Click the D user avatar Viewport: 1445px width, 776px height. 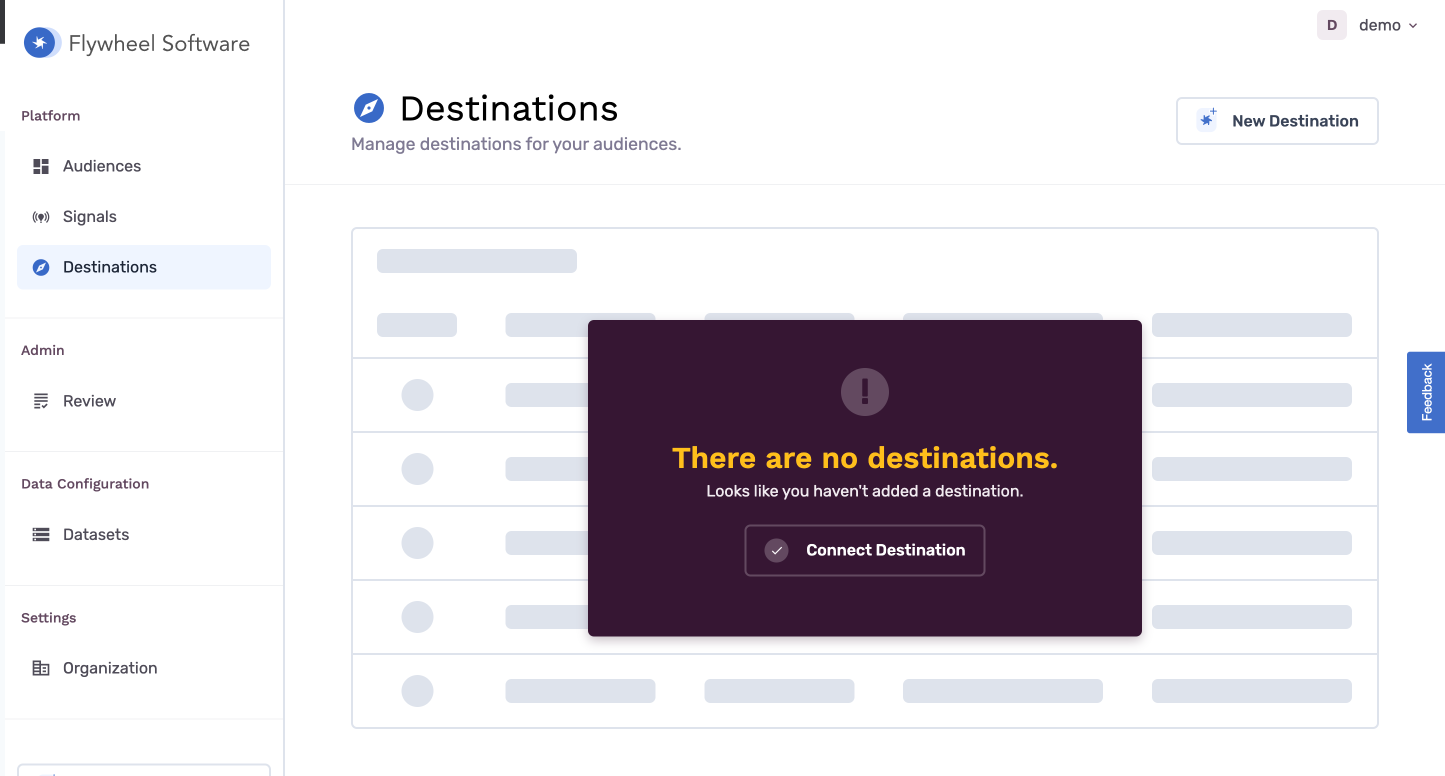pos(1332,25)
